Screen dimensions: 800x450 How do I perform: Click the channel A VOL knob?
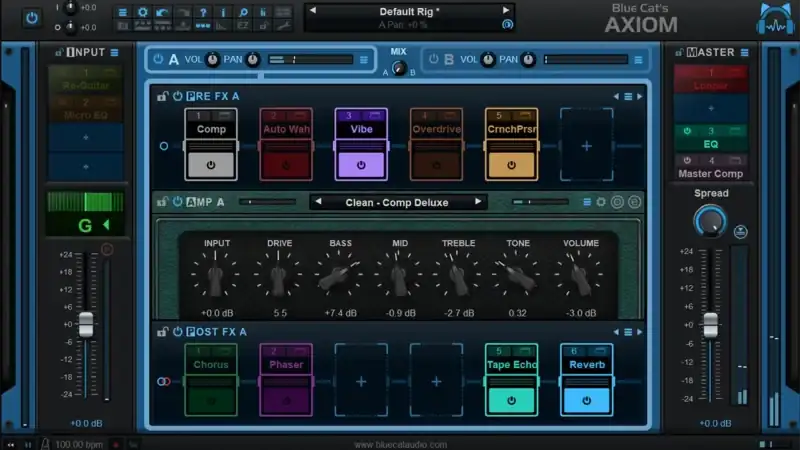(212, 60)
